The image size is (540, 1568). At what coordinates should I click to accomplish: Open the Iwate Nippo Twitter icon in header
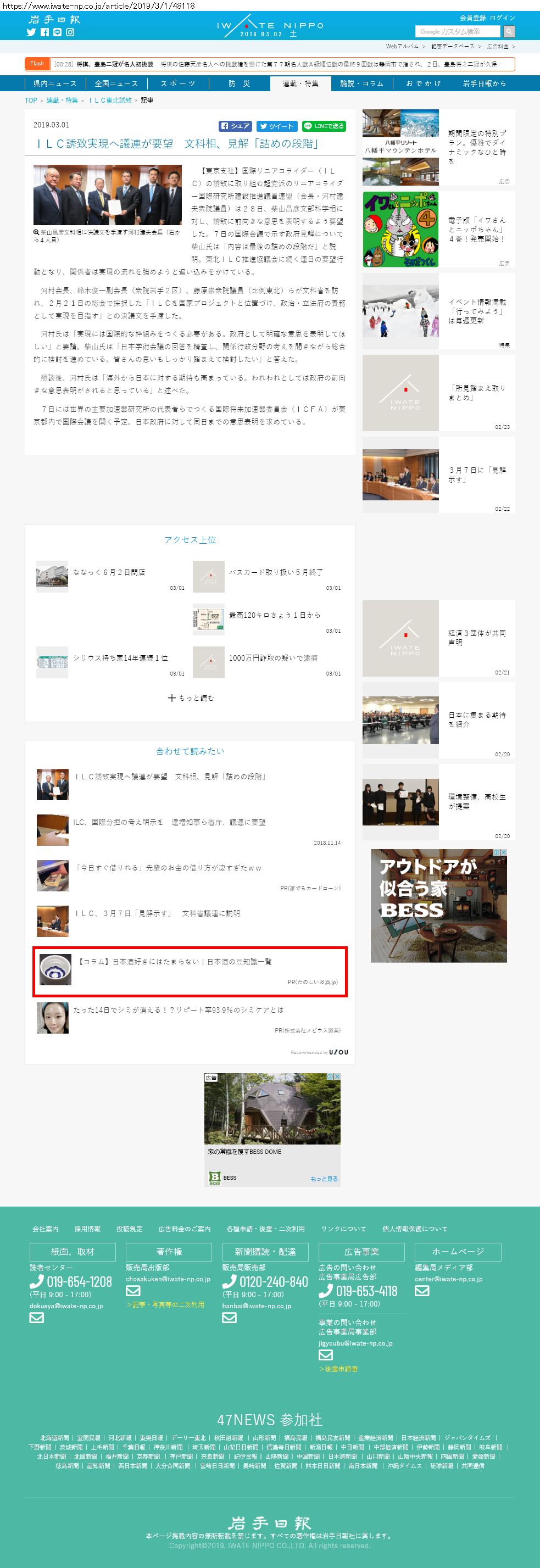tap(32, 32)
